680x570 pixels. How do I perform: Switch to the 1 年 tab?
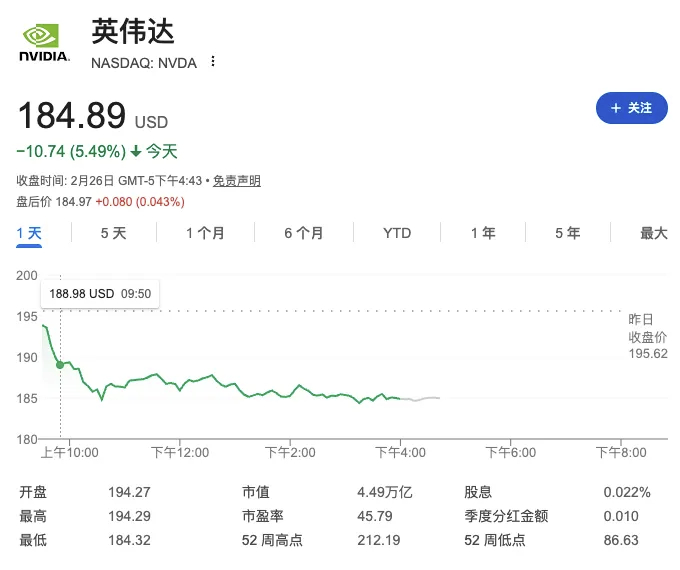click(483, 233)
